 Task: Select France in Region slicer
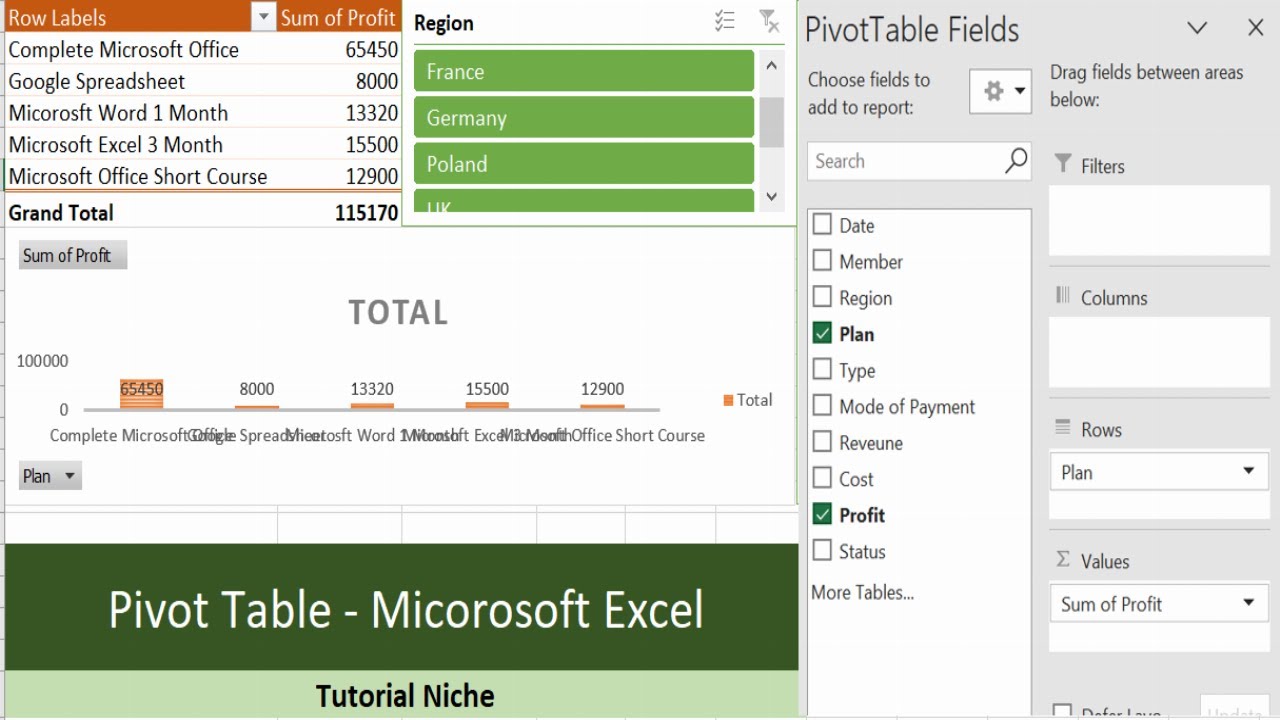click(x=584, y=71)
